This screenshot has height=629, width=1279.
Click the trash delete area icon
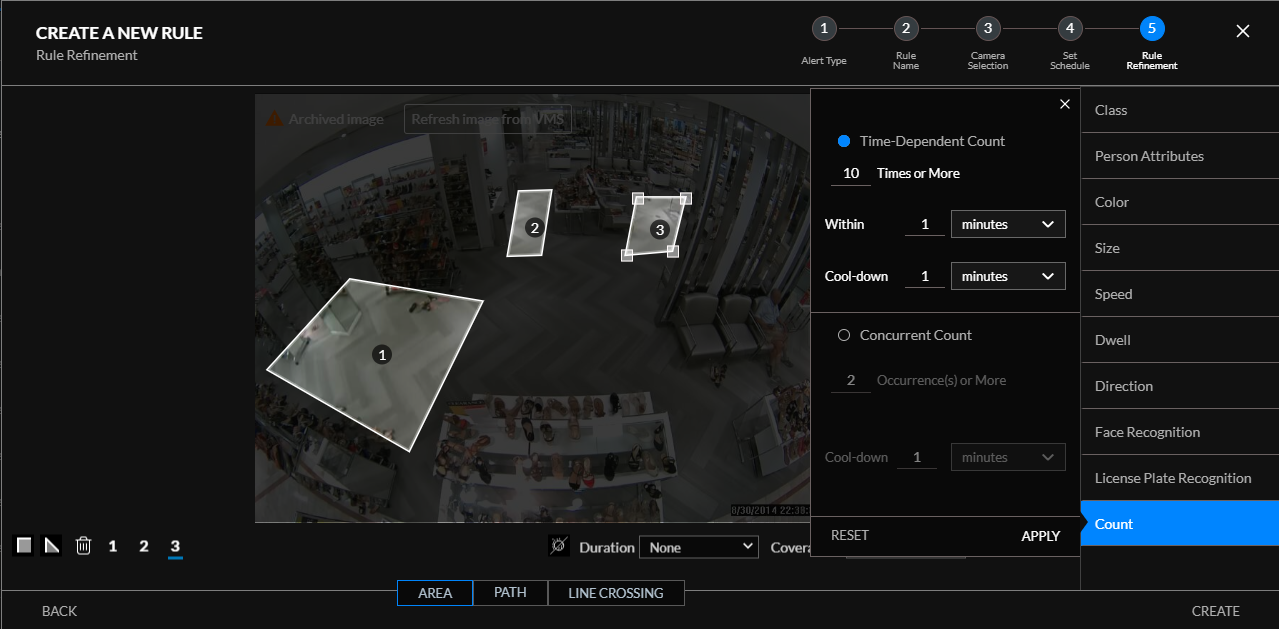tap(84, 545)
